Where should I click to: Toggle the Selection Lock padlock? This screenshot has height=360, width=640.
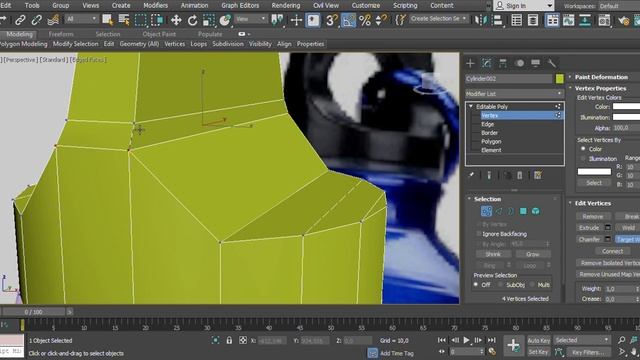pos(229,340)
